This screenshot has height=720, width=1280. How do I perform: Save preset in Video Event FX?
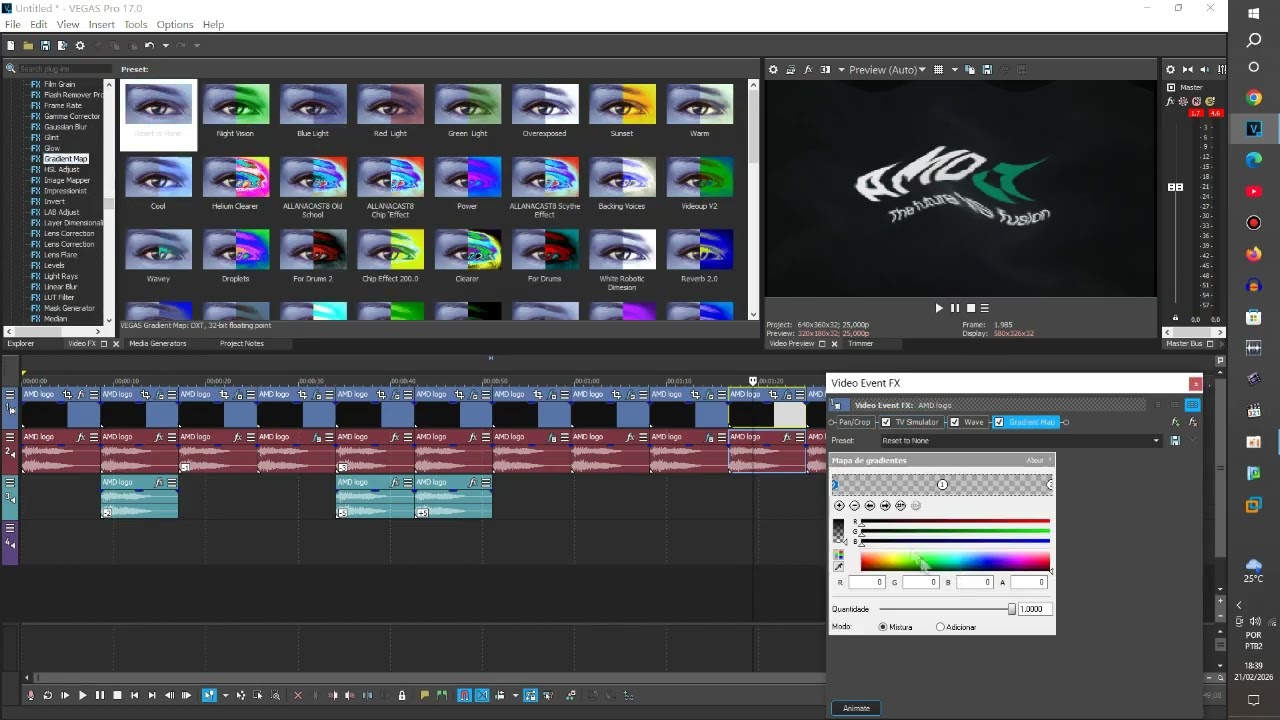(1175, 440)
